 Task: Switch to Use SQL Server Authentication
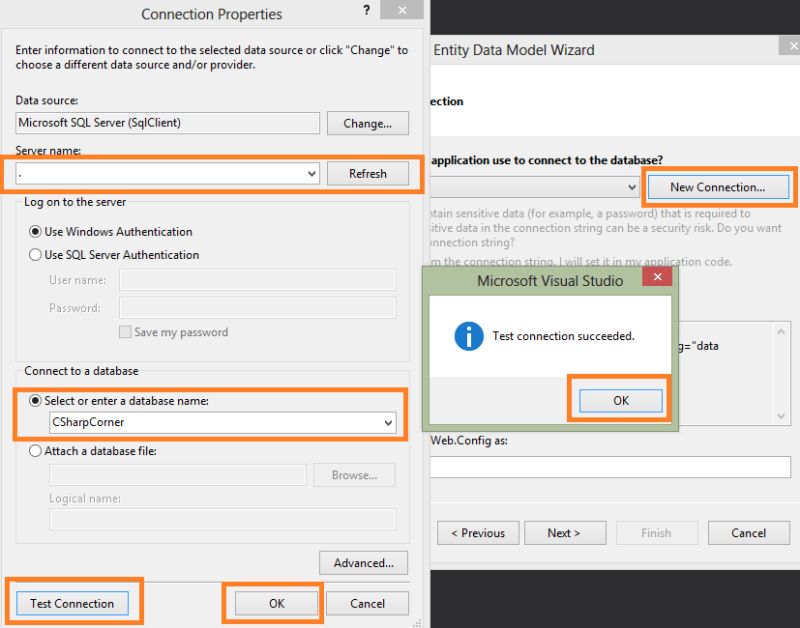(35, 252)
